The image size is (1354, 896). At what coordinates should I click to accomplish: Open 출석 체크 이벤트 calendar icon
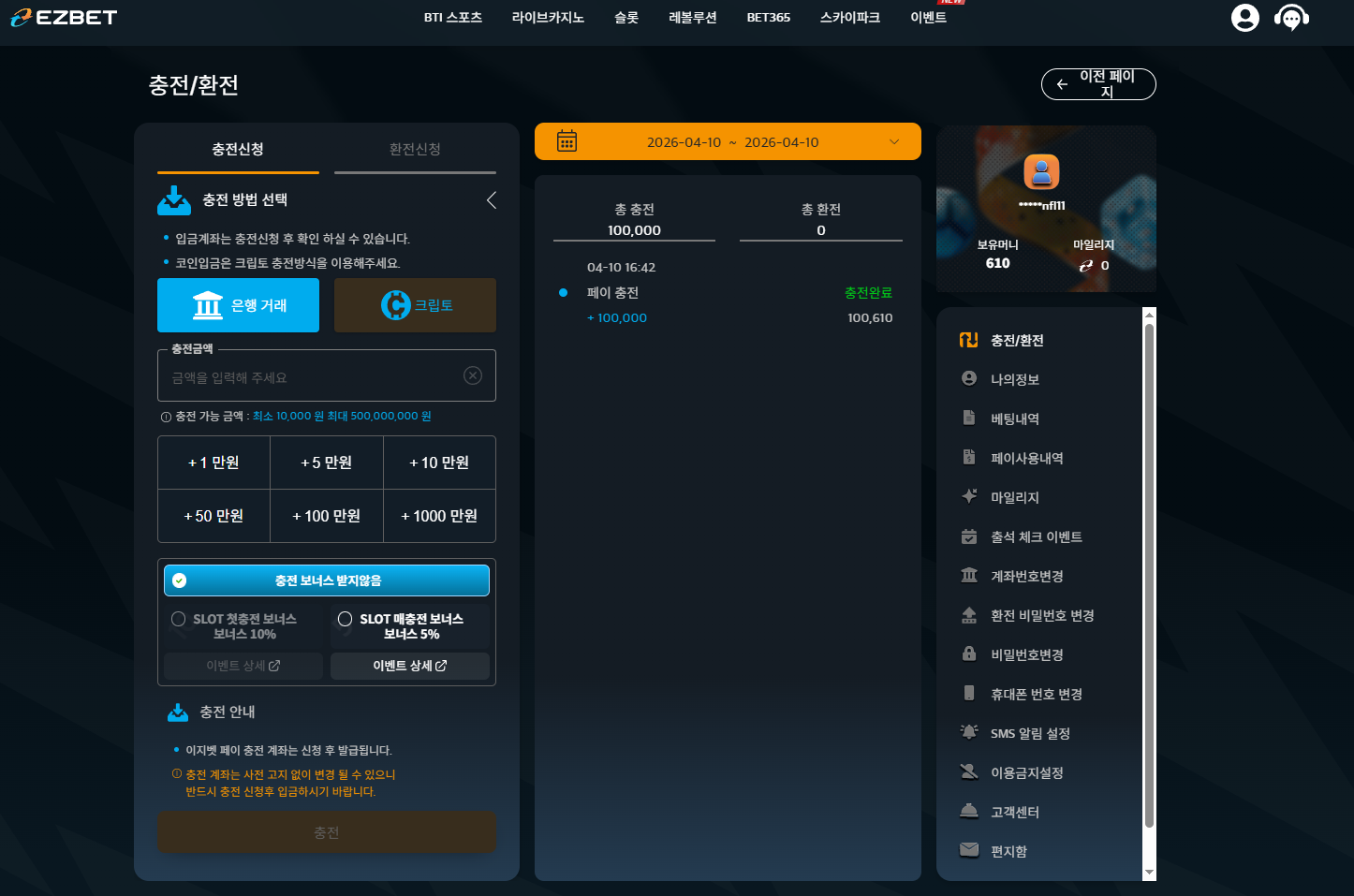click(969, 536)
